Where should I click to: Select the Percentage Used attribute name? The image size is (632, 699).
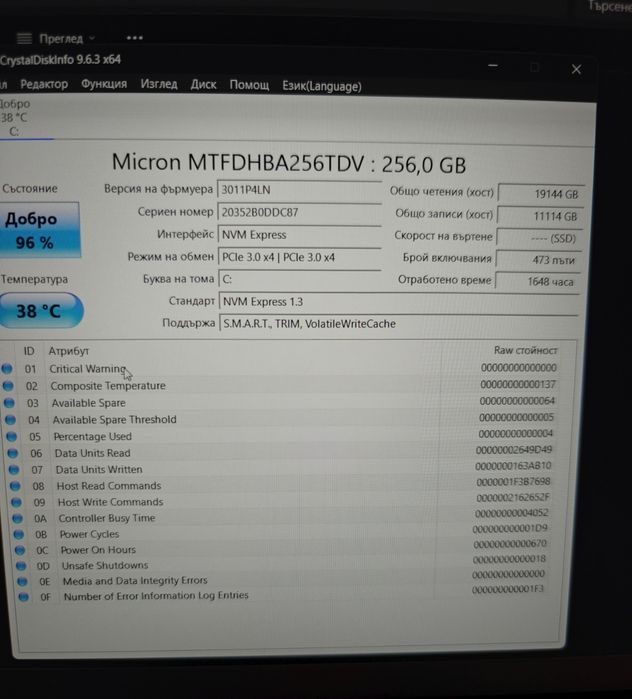tap(93, 436)
